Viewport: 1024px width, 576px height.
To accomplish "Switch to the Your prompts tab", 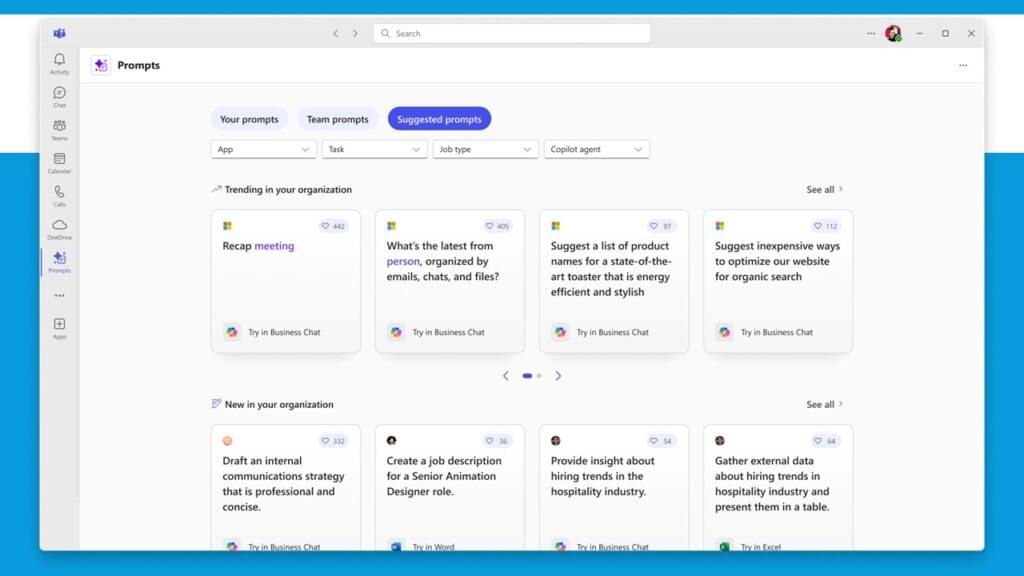I will click(x=249, y=119).
